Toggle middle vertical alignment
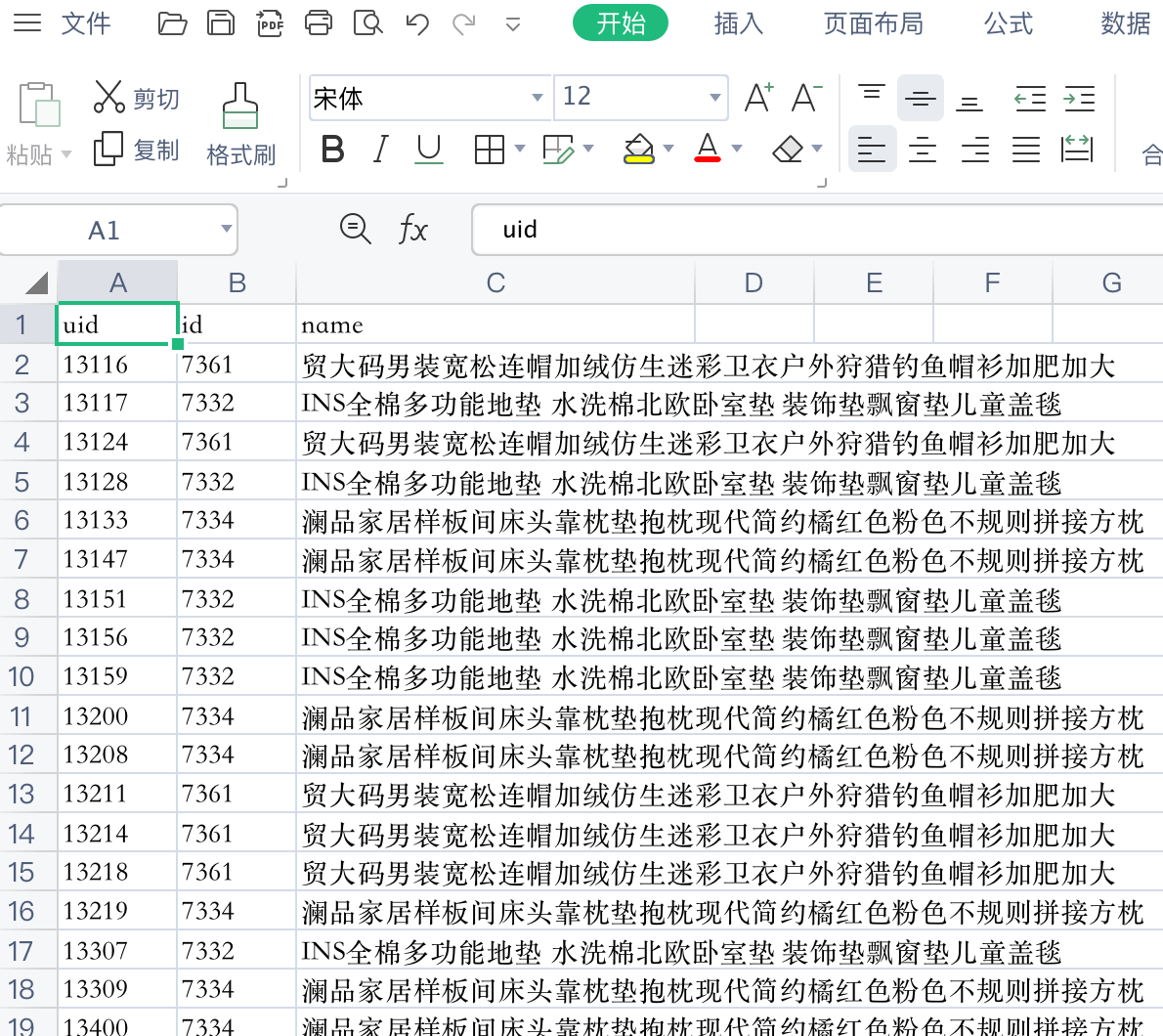The image size is (1163, 1036). [x=921, y=98]
